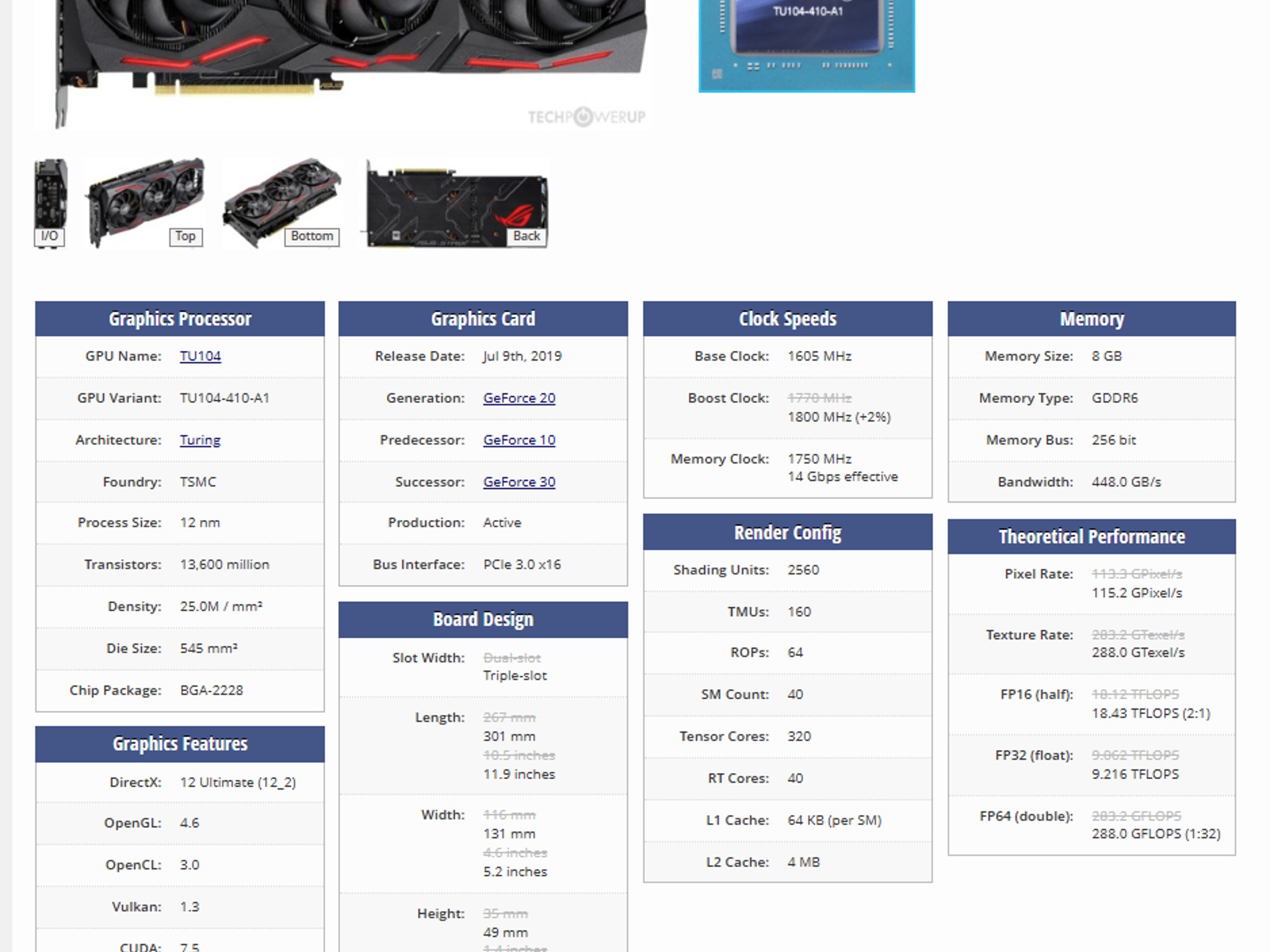The width and height of the screenshot is (1270, 952).
Task: Click the Theoretical Performance section header
Action: point(1091,536)
